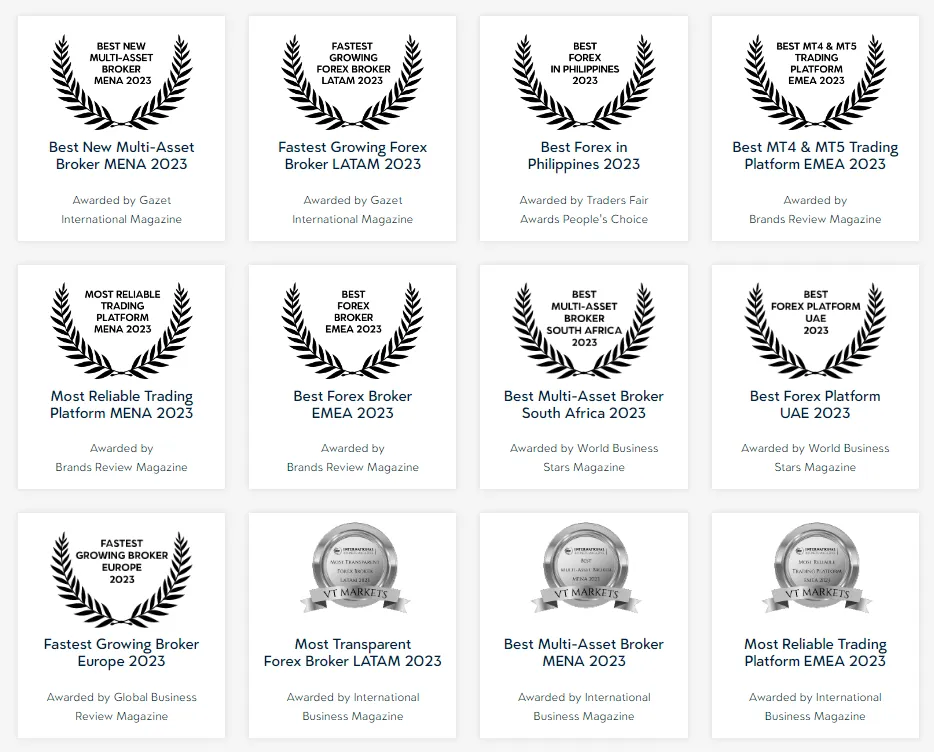
Task: Select the title 'Fastest Growing Forex Broker LATAM 2023'
Action: [x=353, y=156]
